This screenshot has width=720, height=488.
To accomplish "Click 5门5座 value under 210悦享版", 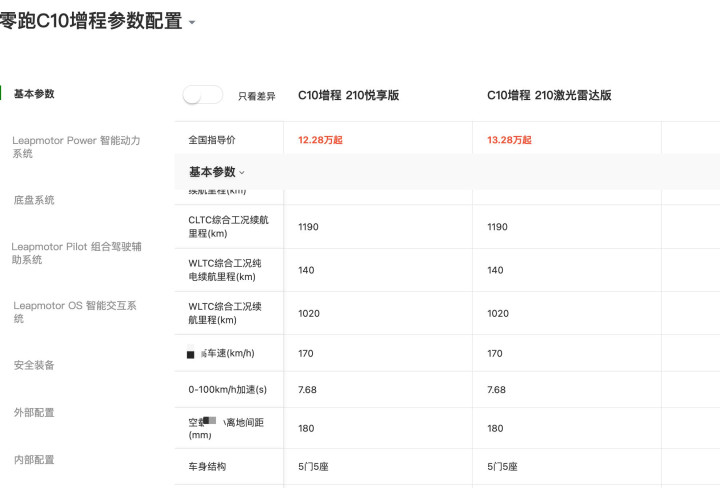I will (313, 467).
